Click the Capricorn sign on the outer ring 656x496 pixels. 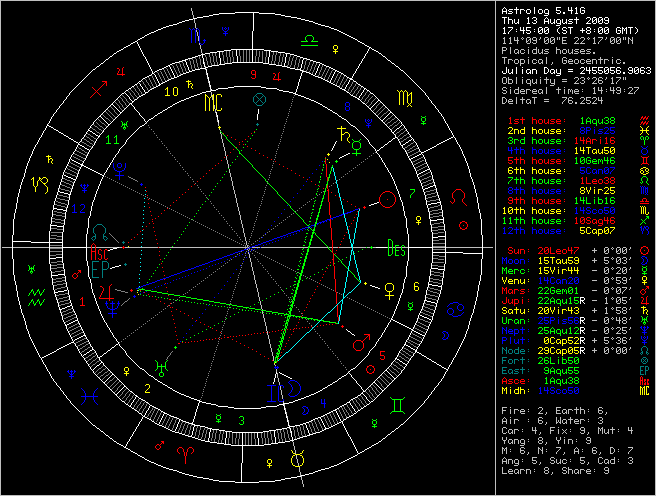tap(45, 183)
